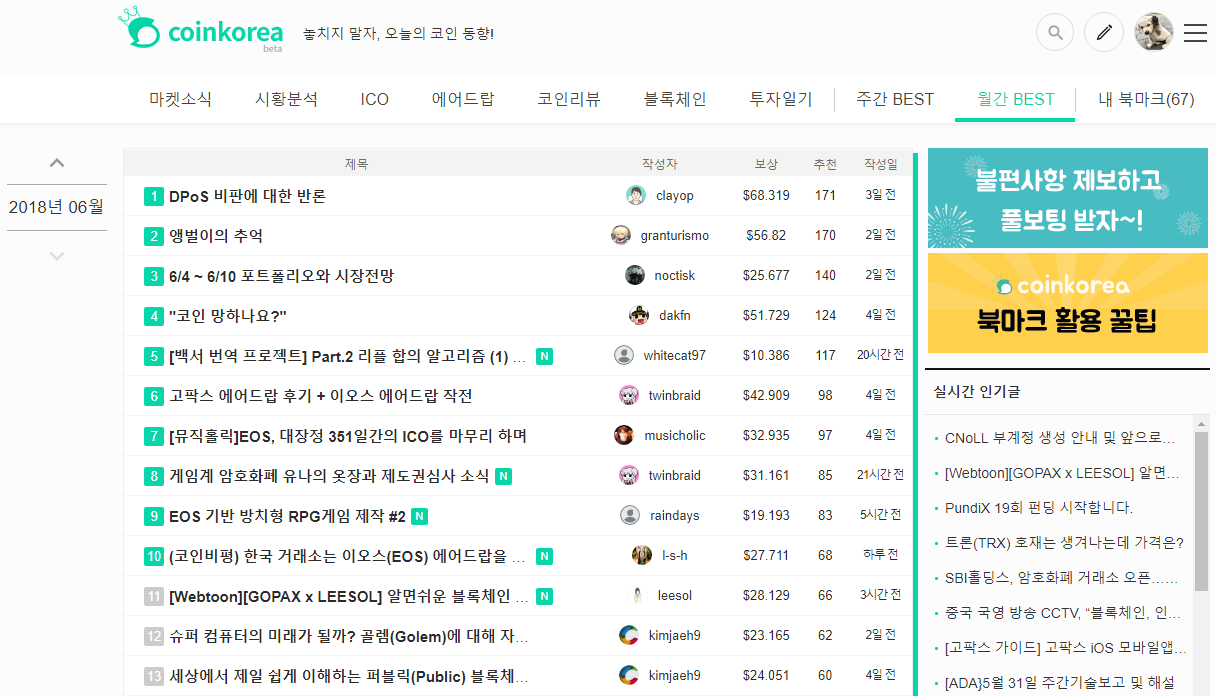This screenshot has width=1216, height=696.
Task: Click rank badge 1 beside DPoS post
Action: click(153, 196)
